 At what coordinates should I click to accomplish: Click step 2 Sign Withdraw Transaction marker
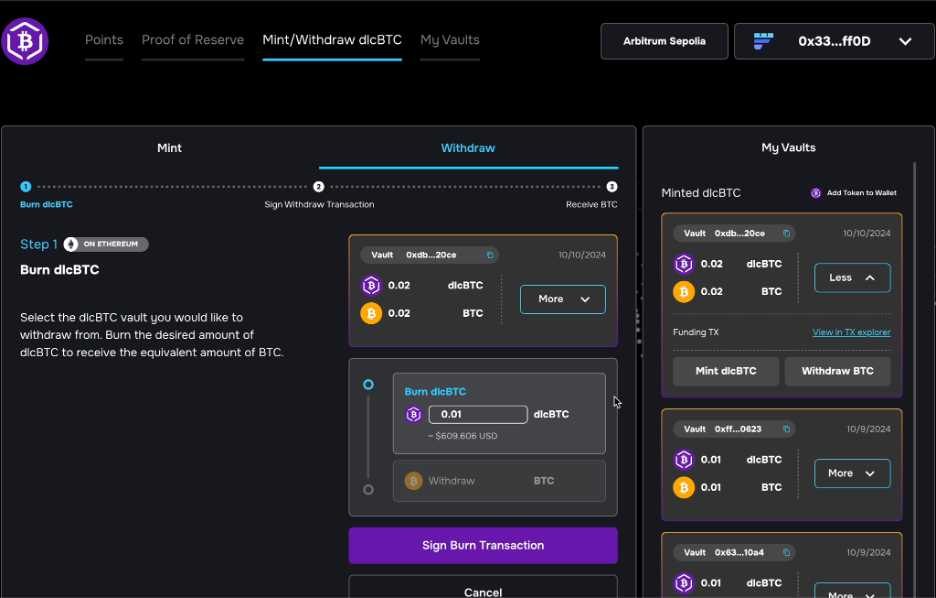pyautogui.click(x=319, y=187)
